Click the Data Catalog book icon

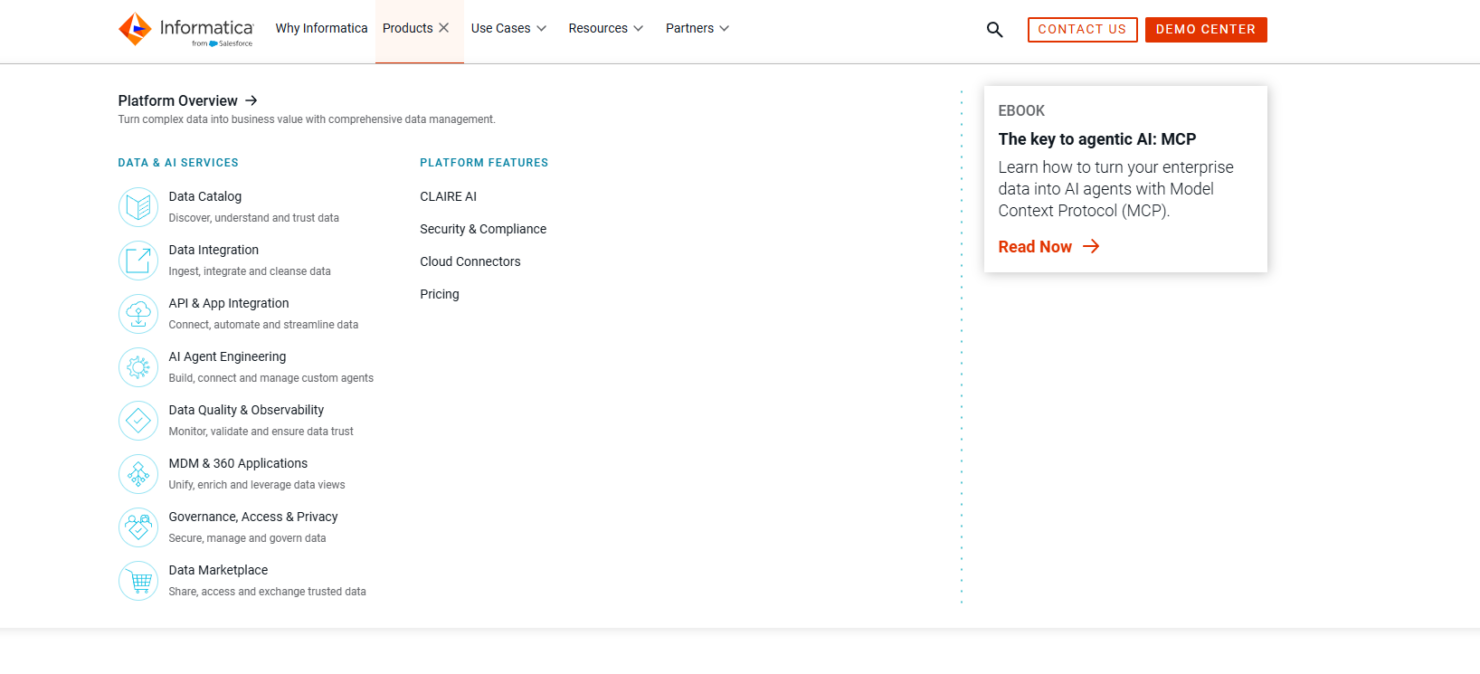[x=138, y=207]
